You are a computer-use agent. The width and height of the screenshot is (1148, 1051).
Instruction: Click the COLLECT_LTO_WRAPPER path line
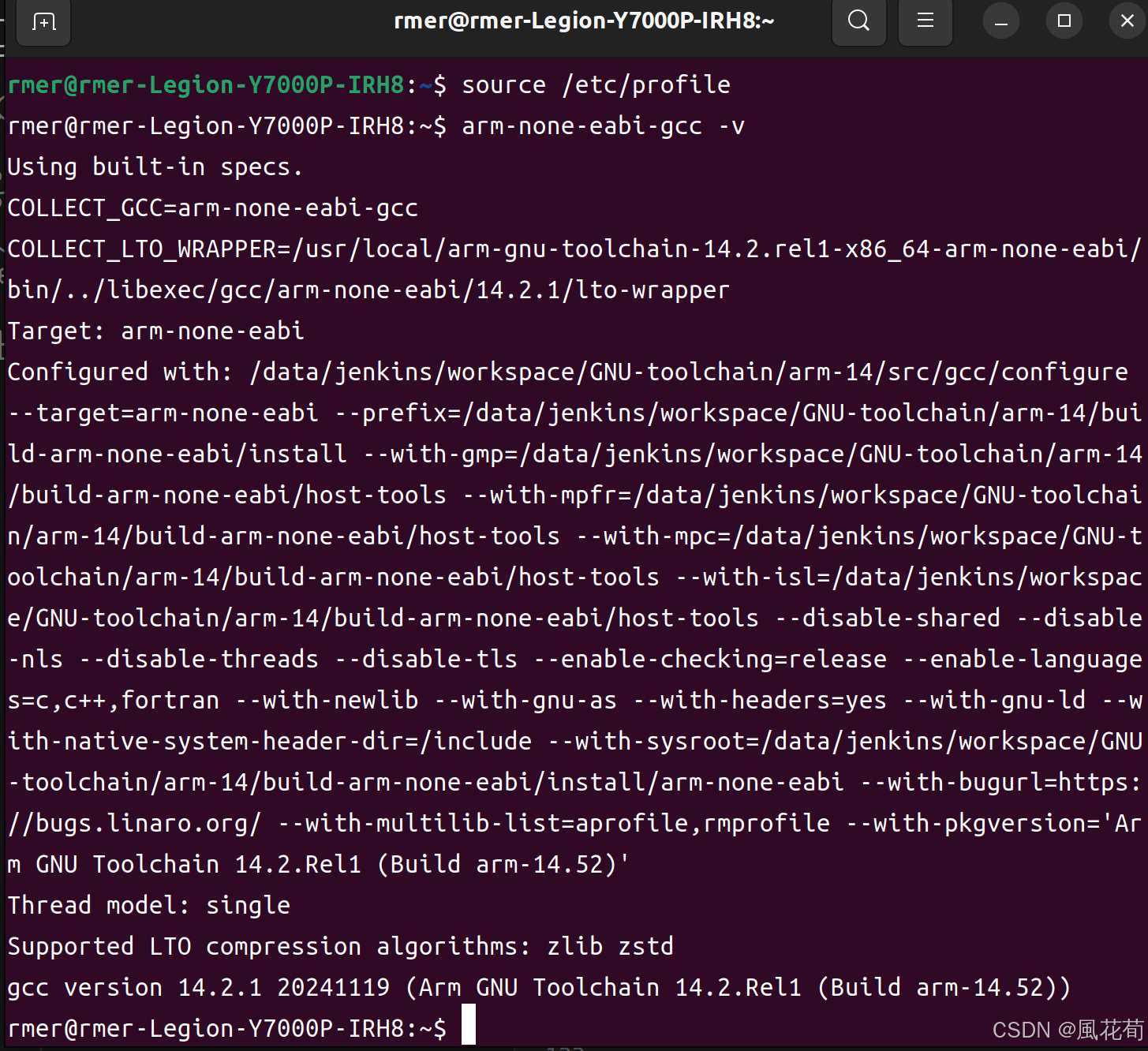tap(574, 269)
